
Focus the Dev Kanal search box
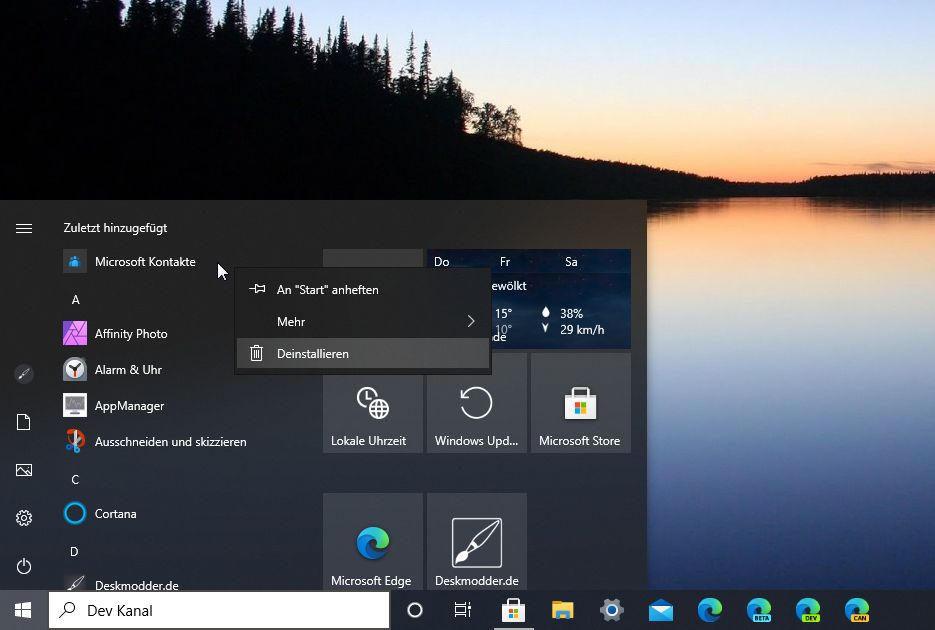tap(219, 610)
